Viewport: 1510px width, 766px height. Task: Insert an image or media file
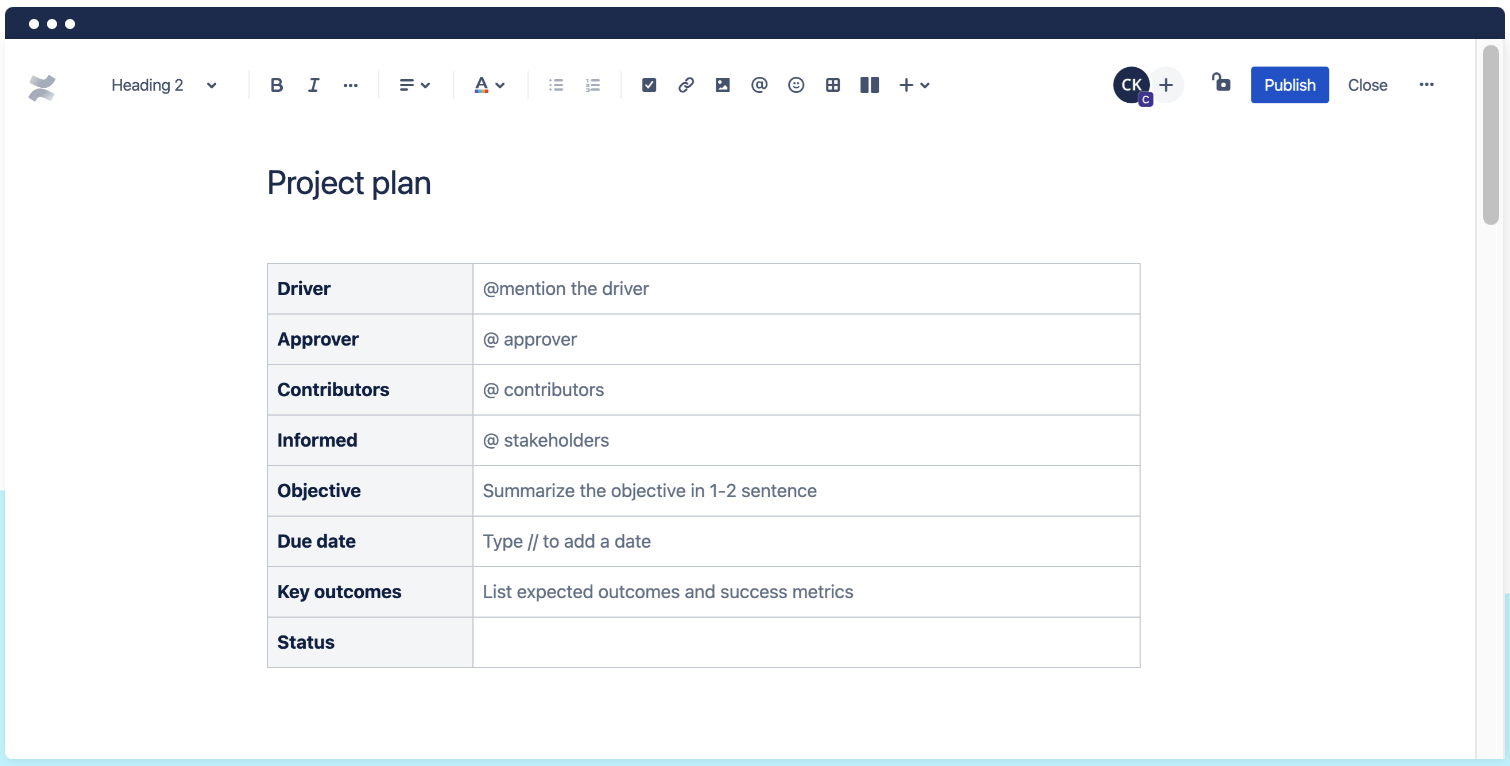(x=722, y=85)
